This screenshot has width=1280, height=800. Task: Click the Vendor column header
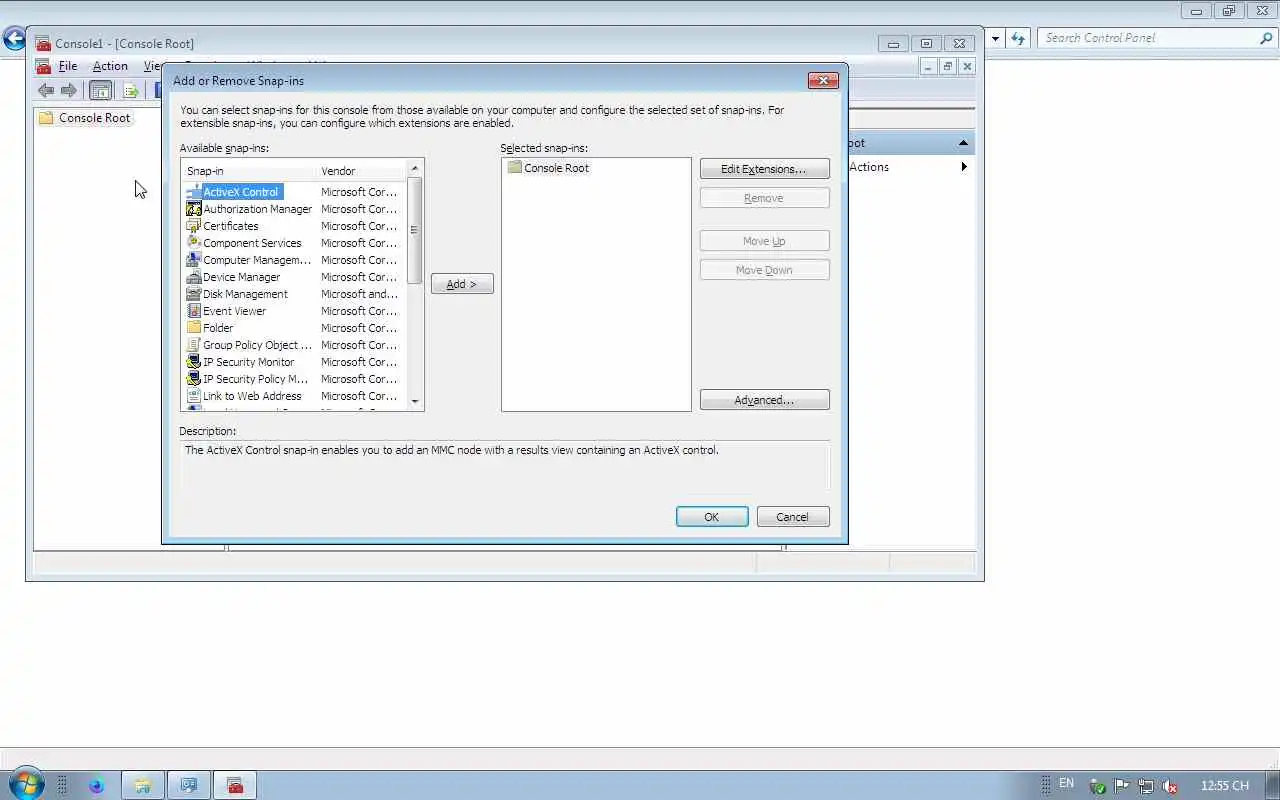[361, 171]
